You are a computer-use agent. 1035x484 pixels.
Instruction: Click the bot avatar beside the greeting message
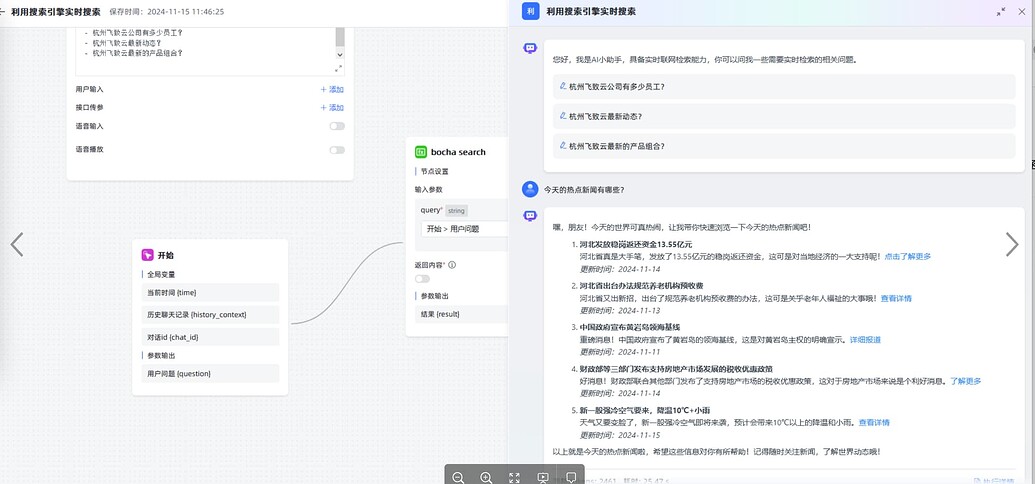[x=530, y=48]
